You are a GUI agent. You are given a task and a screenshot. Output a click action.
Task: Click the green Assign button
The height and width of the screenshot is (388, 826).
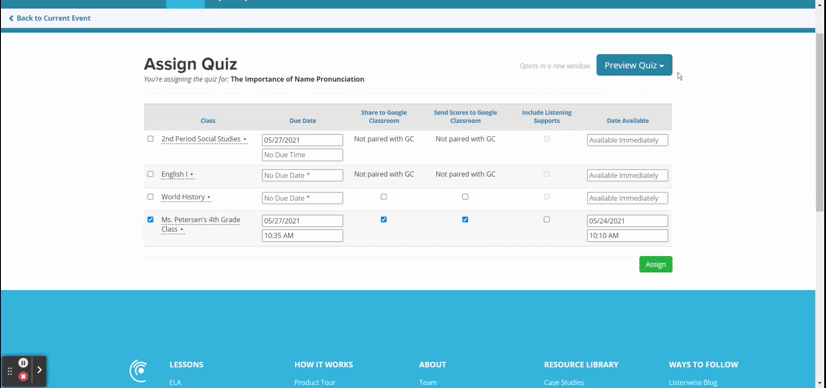(x=655, y=264)
